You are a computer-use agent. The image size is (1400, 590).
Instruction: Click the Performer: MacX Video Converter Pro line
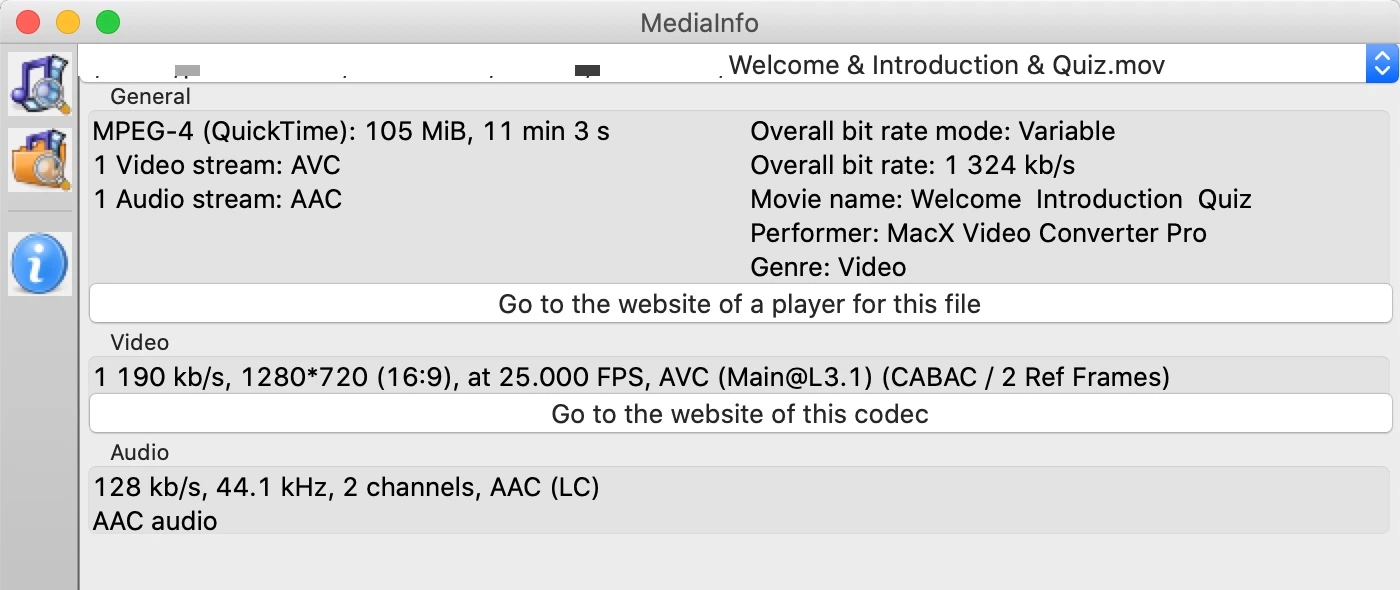(978, 233)
